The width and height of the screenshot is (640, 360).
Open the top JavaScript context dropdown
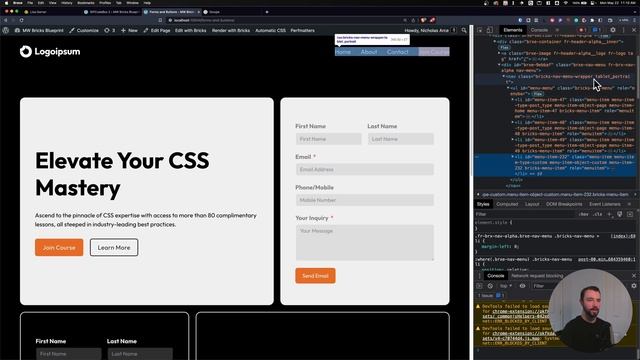click(506, 286)
